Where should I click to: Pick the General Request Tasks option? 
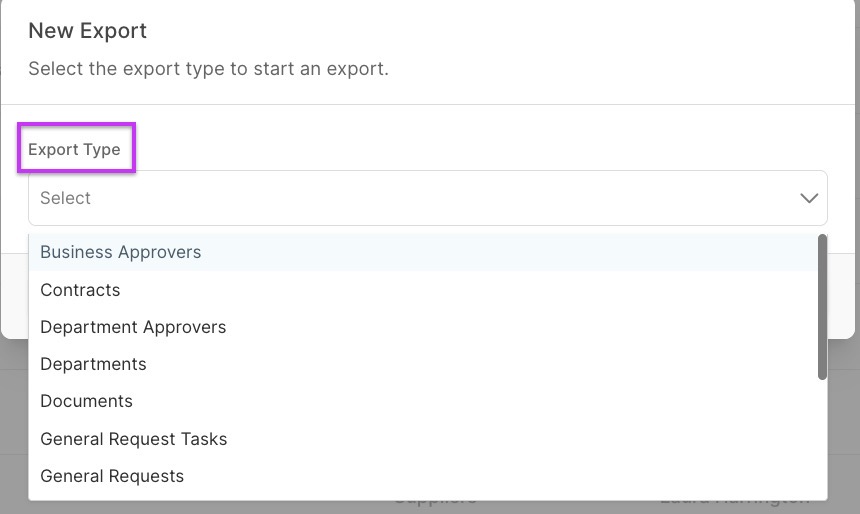coord(133,439)
